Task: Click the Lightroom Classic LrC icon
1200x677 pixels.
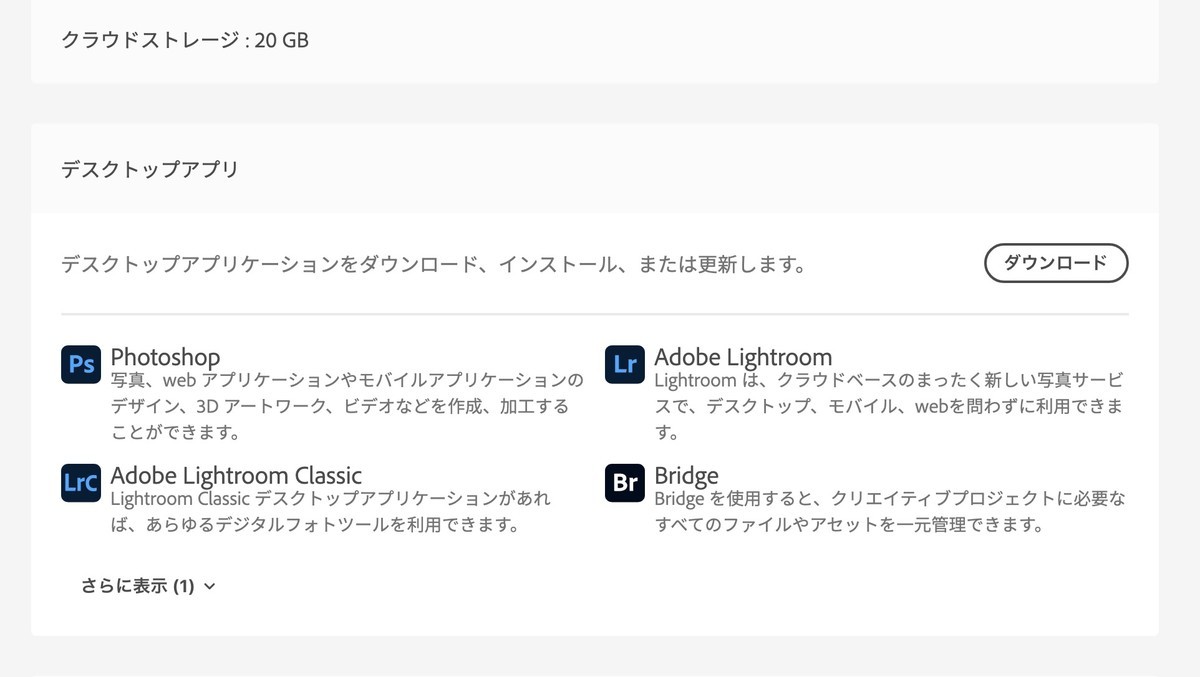Action: [81, 483]
